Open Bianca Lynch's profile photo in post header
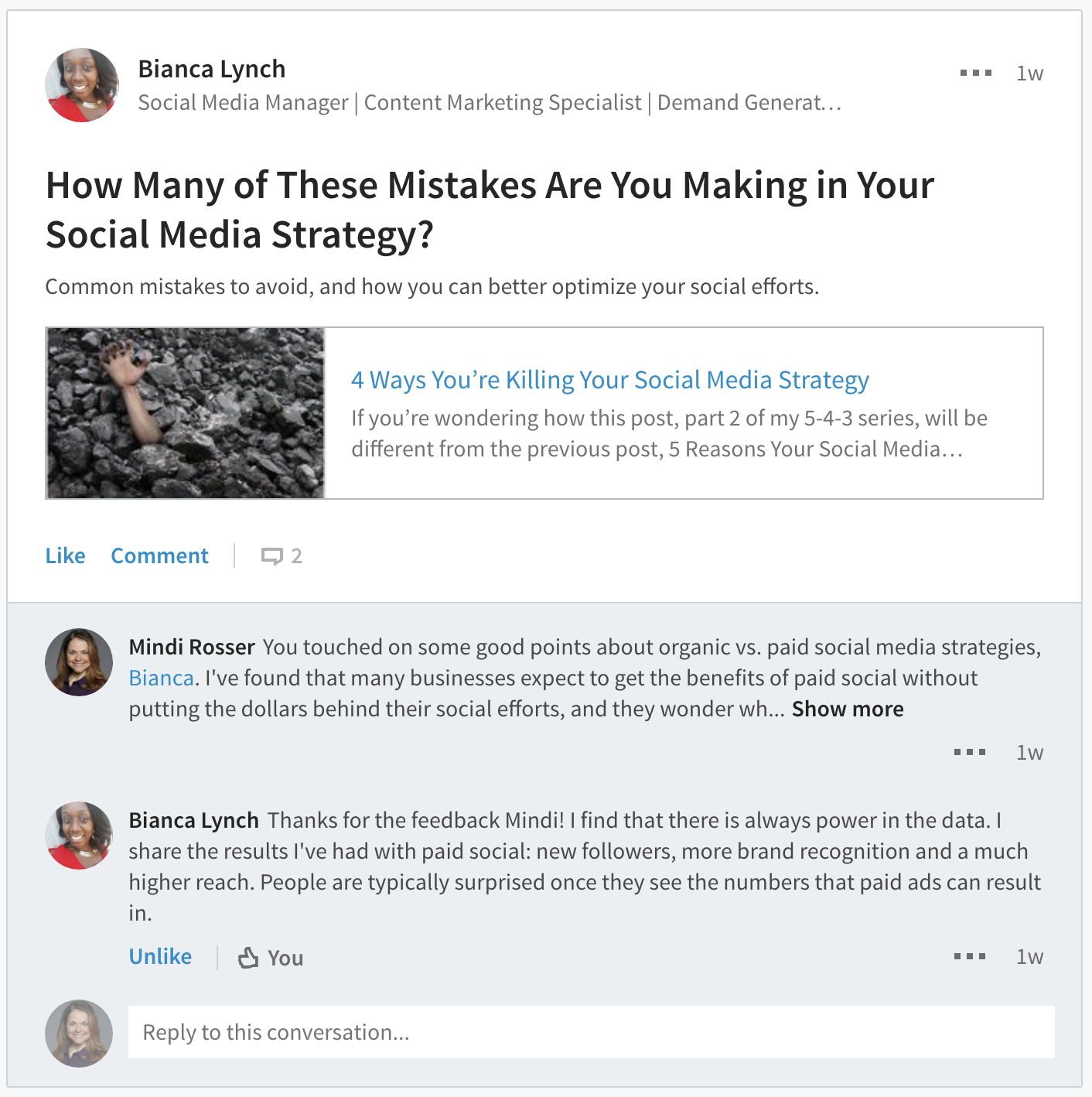Viewport: 1092px width, 1097px height. [82, 85]
